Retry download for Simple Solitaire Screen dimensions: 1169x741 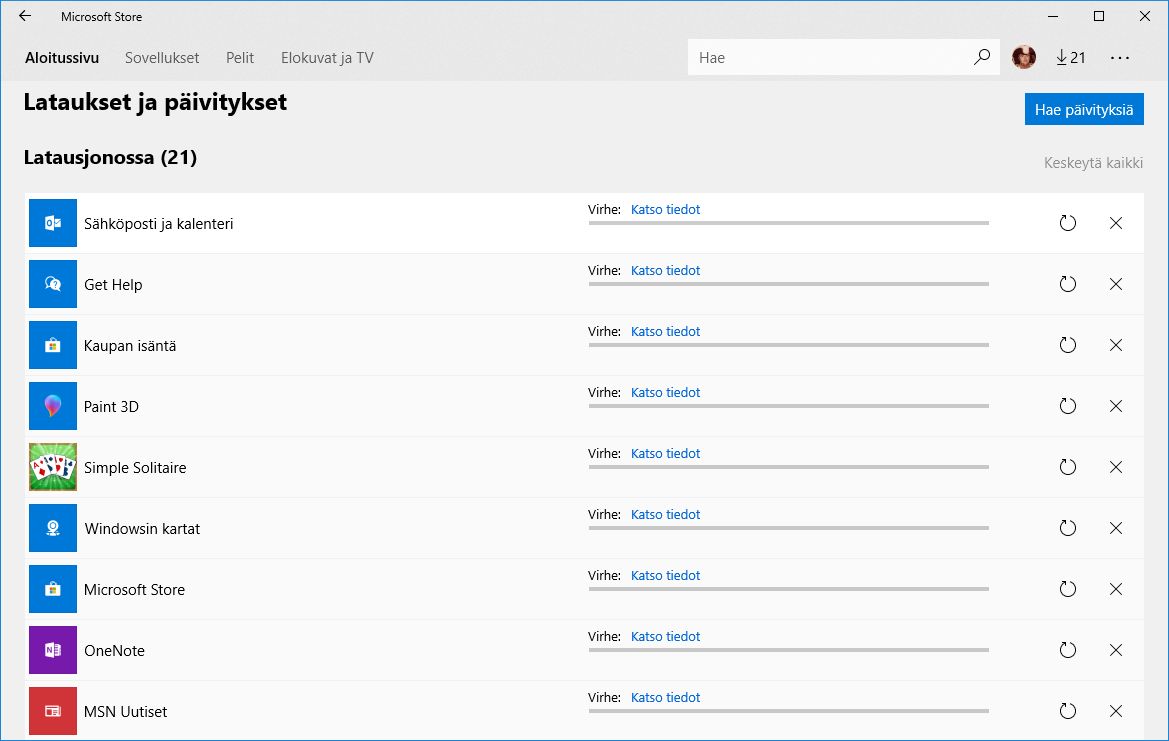click(x=1068, y=467)
